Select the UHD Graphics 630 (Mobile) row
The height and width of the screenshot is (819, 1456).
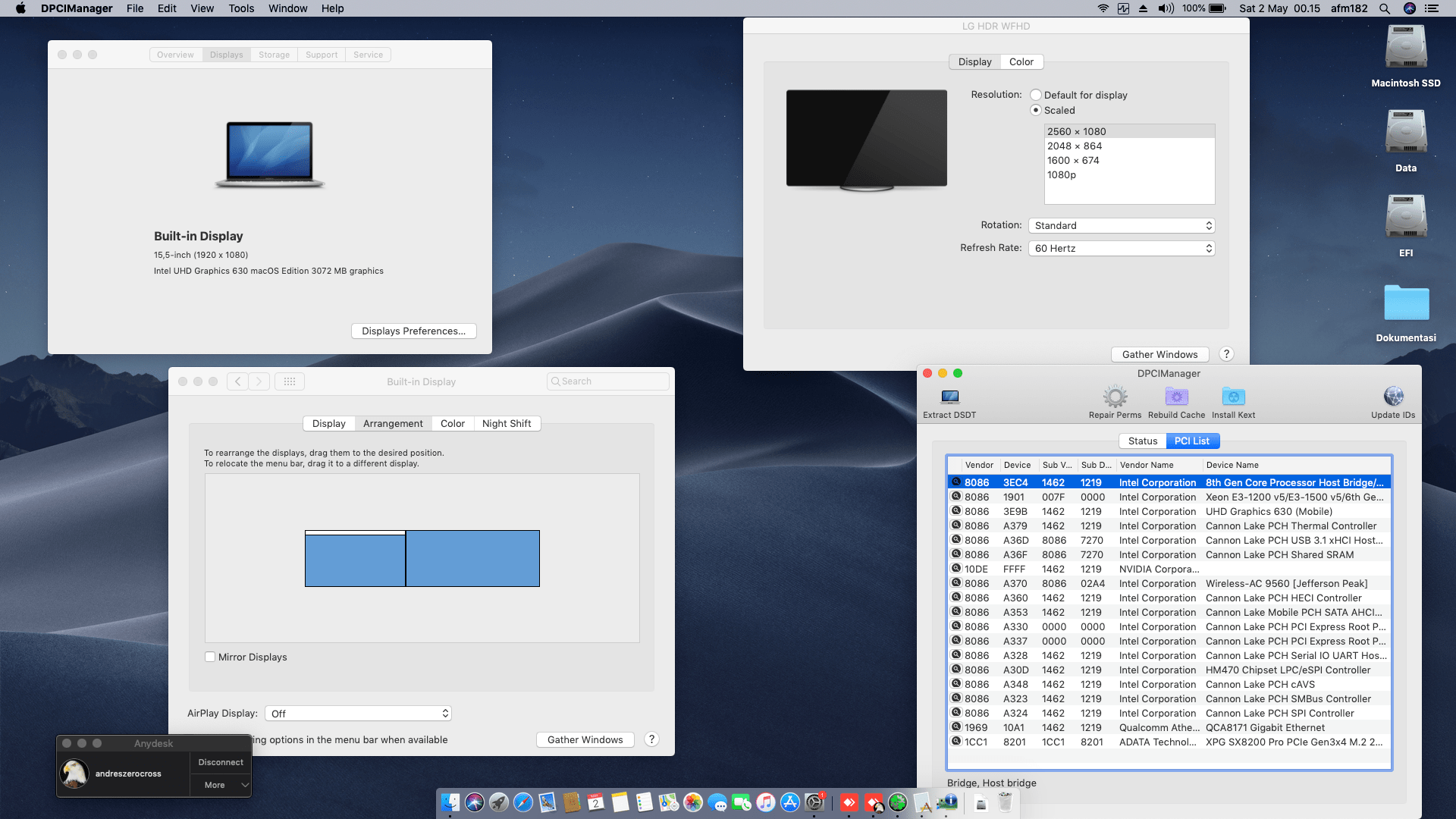click(x=1169, y=511)
